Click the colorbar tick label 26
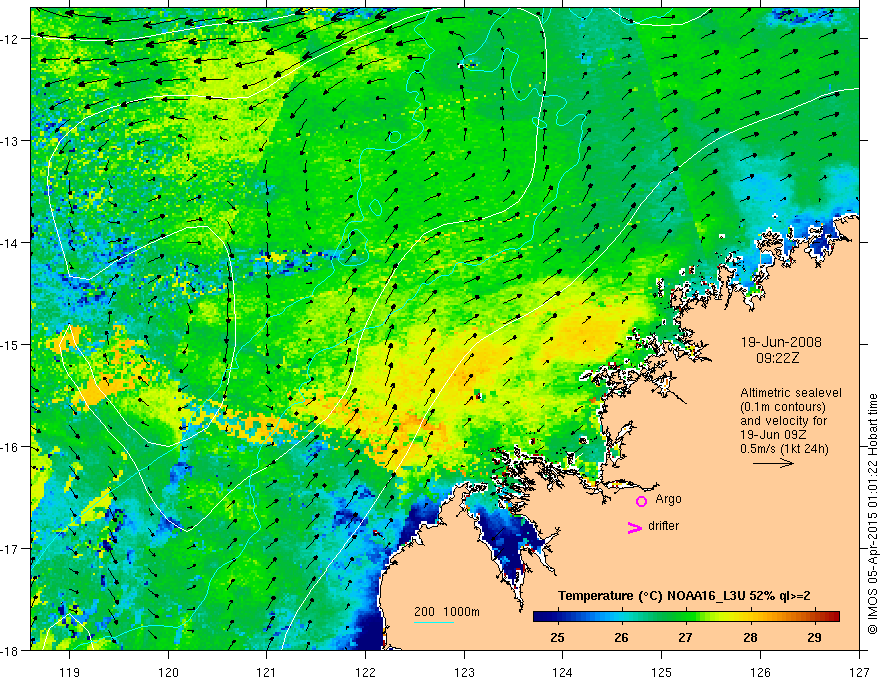880x680 pixels. [x=621, y=638]
